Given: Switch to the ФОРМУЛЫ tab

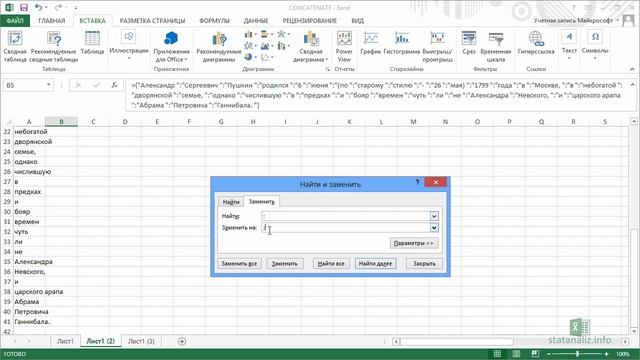Looking at the screenshot, I should click(215, 20).
